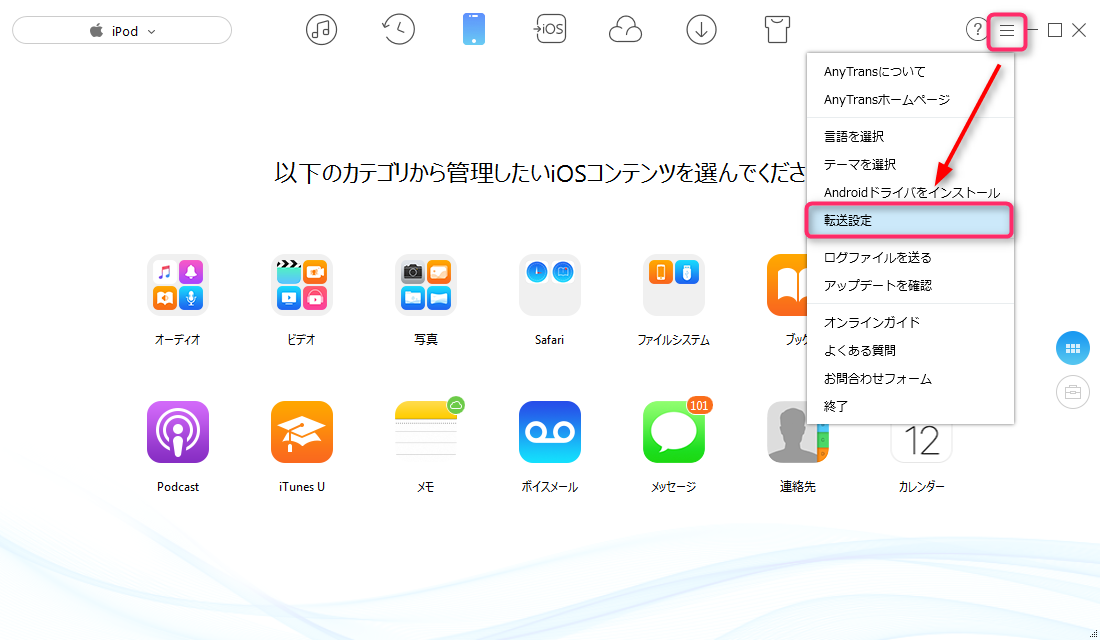Screen dimensions: 1100x640
Task: Open the ブック category icon
Action: tap(787, 285)
